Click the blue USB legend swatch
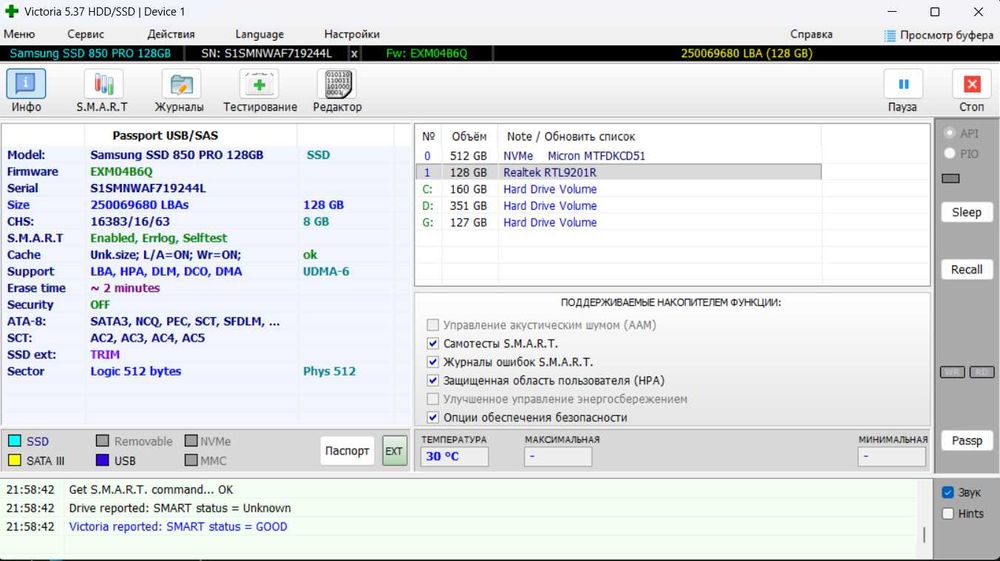The image size is (1000, 561). (102, 460)
